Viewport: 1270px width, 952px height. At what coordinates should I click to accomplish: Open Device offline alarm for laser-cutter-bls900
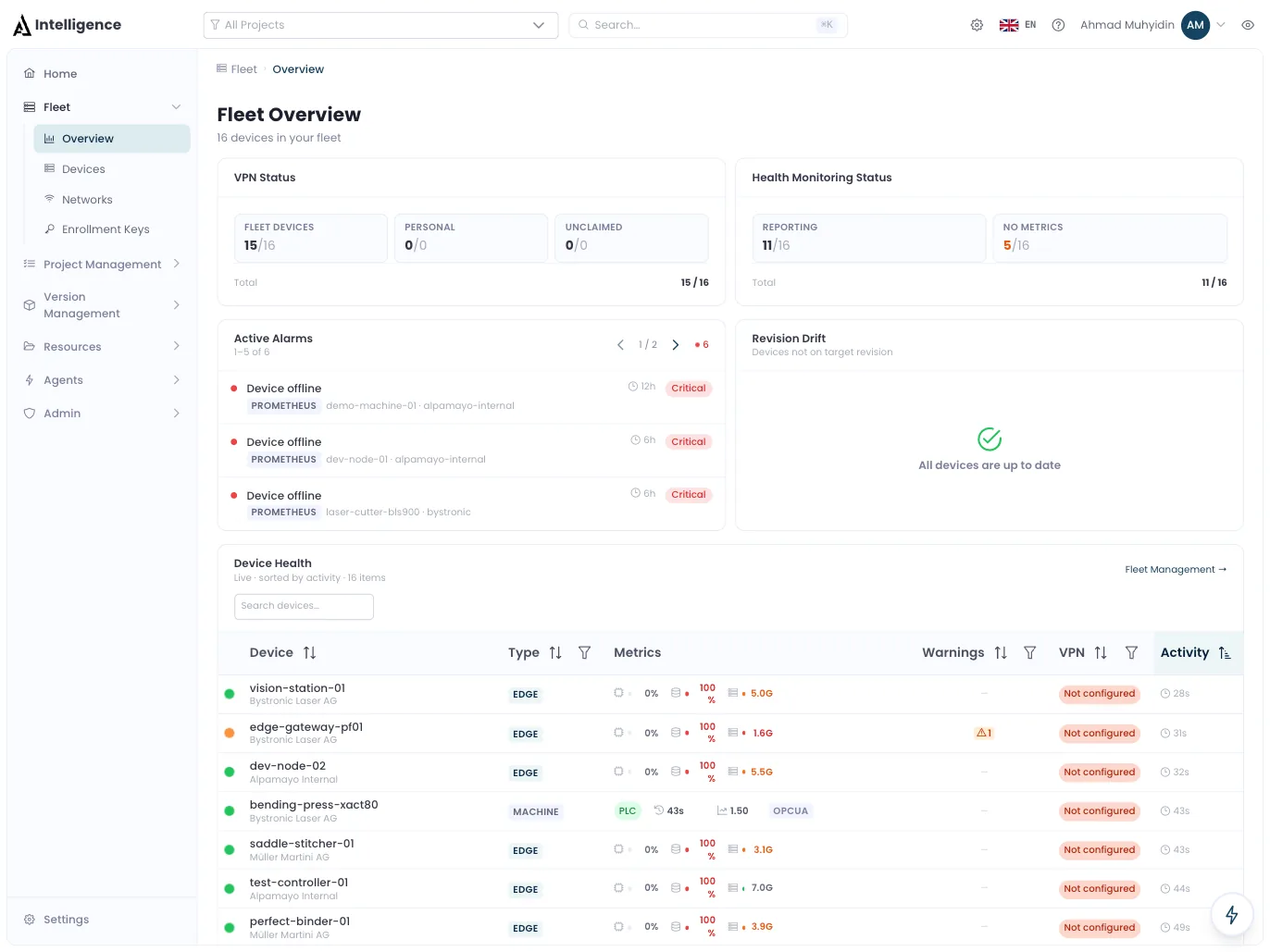click(471, 504)
